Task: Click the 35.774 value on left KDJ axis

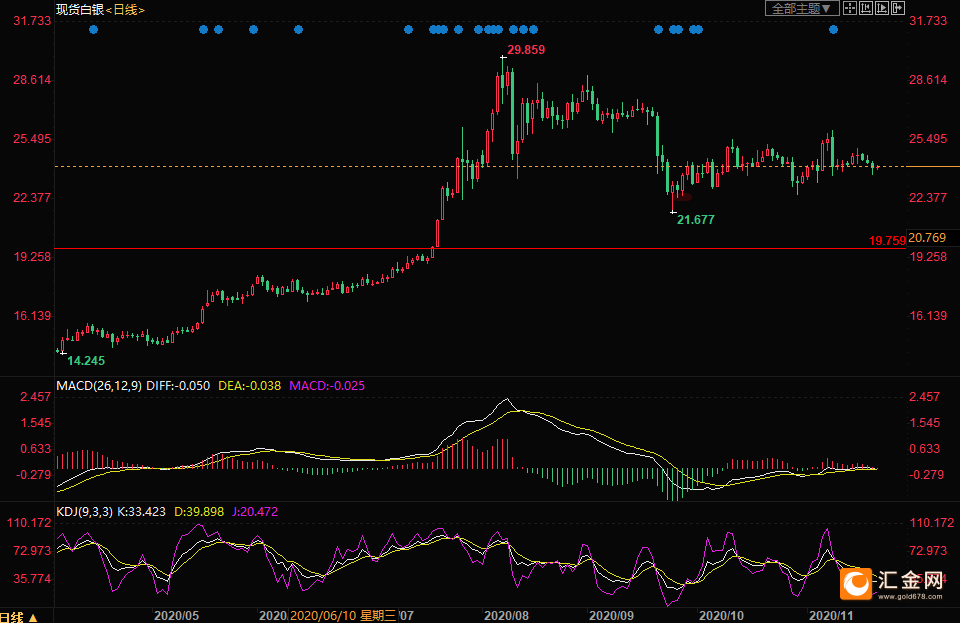Action: point(32,579)
